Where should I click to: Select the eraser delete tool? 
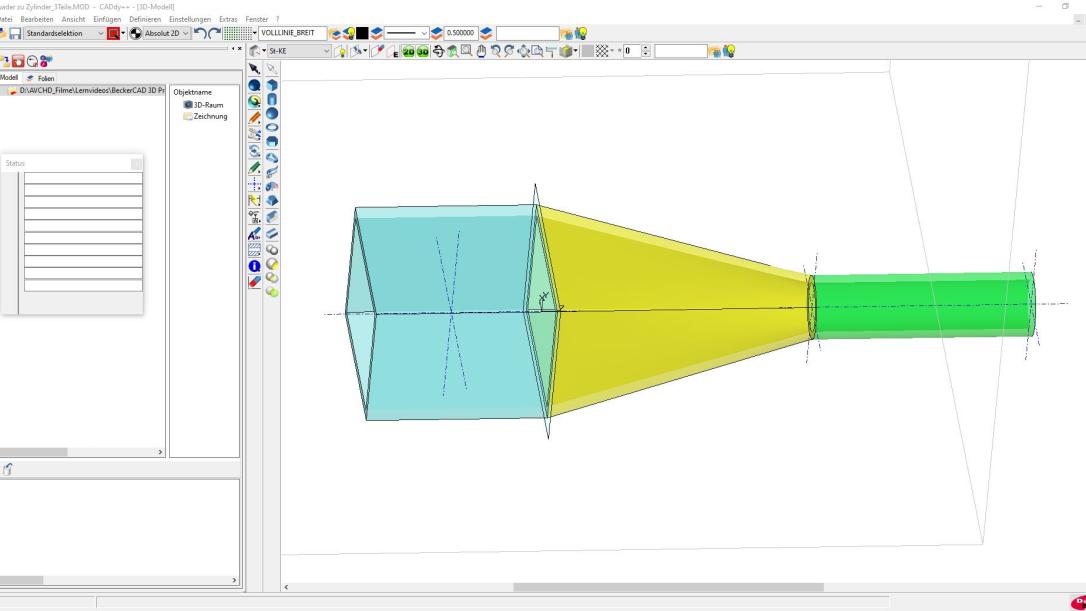pyautogui.click(x=255, y=282)
